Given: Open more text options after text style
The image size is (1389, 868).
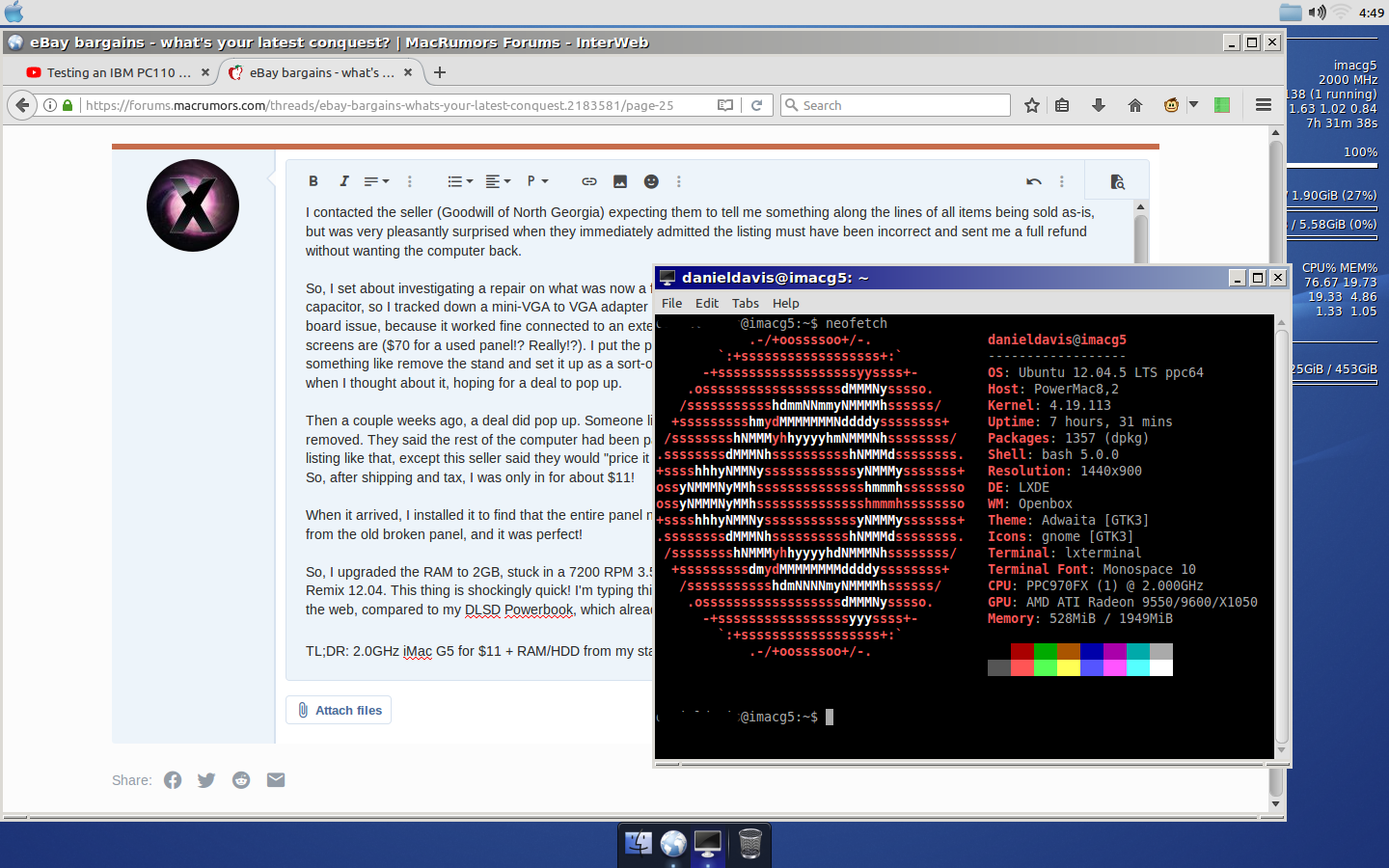Looking at the screenshot, I should (410, 181).
